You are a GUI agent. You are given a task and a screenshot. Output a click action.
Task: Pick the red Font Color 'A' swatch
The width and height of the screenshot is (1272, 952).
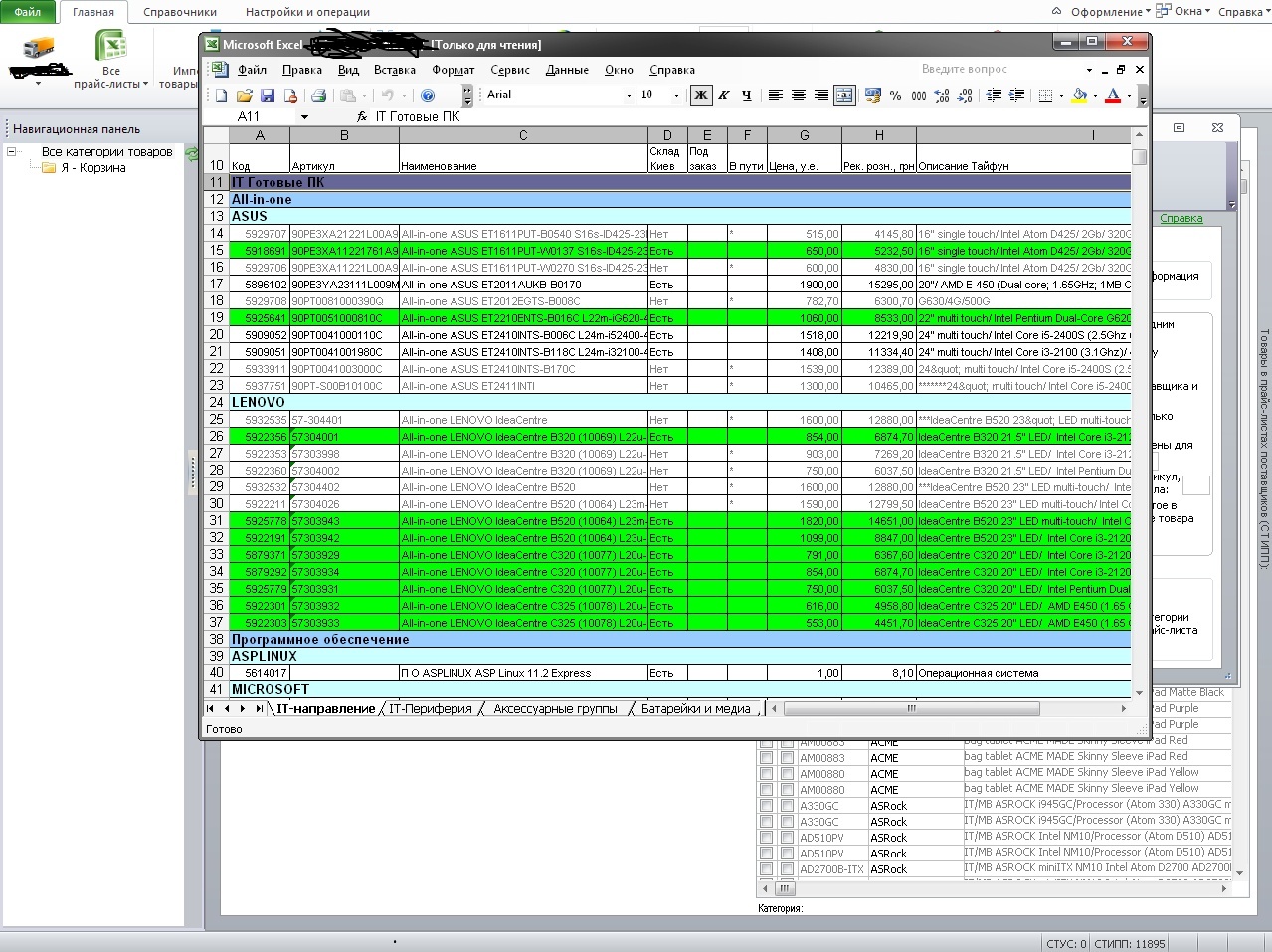click(1113, 95)
